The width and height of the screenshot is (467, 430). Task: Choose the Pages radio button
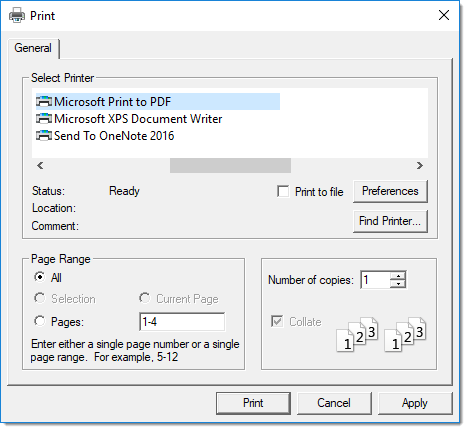pos(39,321)
